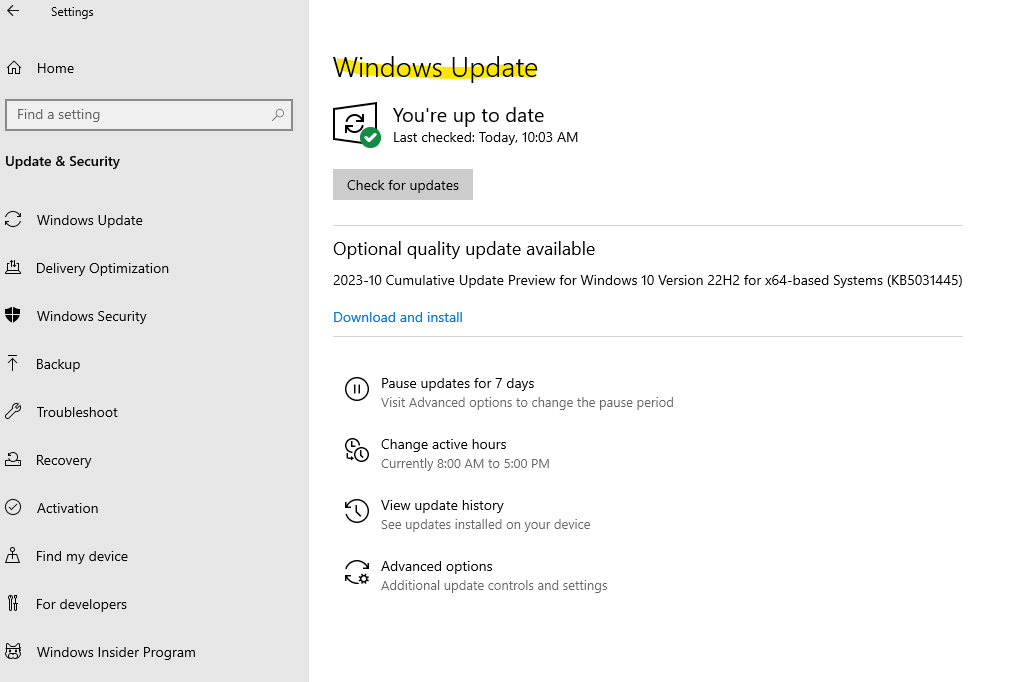The width and height of the screenshot is (1018, 682).
Task: Click the advanced options gear icon
Action: (356, 572)
